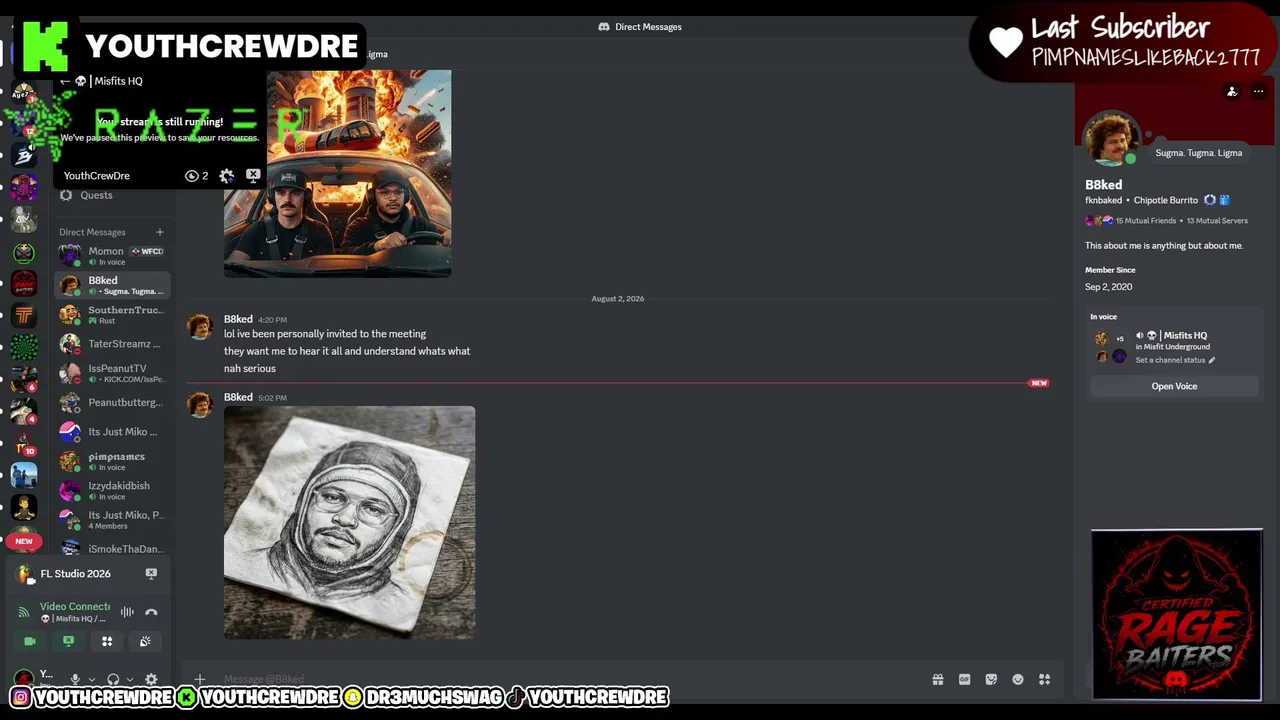Focus the Message @B8ked input field
Image resolution: width=1280 pixels, height=720 pixels.
pyautogui.click(x=570, y=680)
